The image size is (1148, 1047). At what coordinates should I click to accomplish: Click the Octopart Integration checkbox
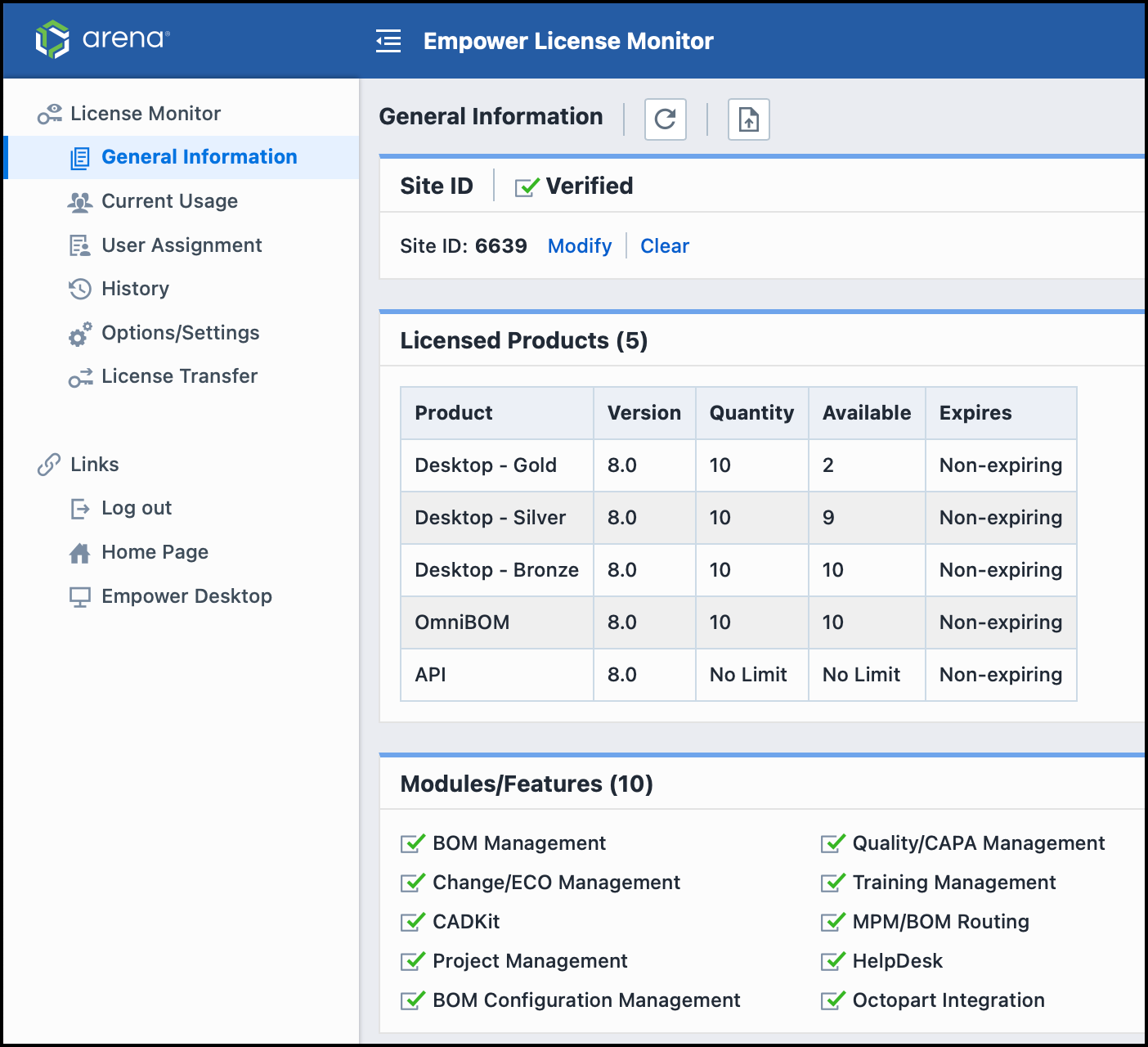click(x=833, y=1000)
